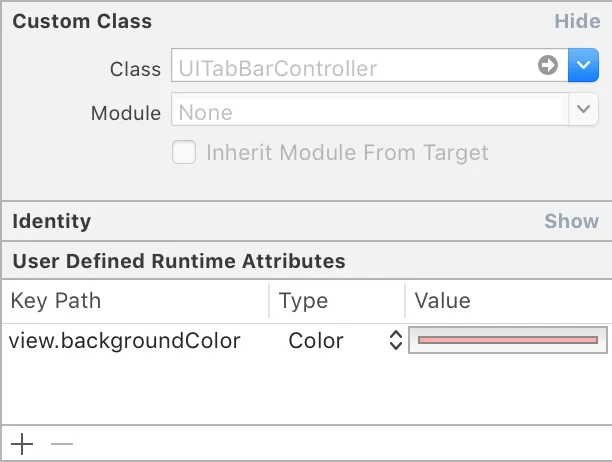Click the Identity section title

(51, 221)
